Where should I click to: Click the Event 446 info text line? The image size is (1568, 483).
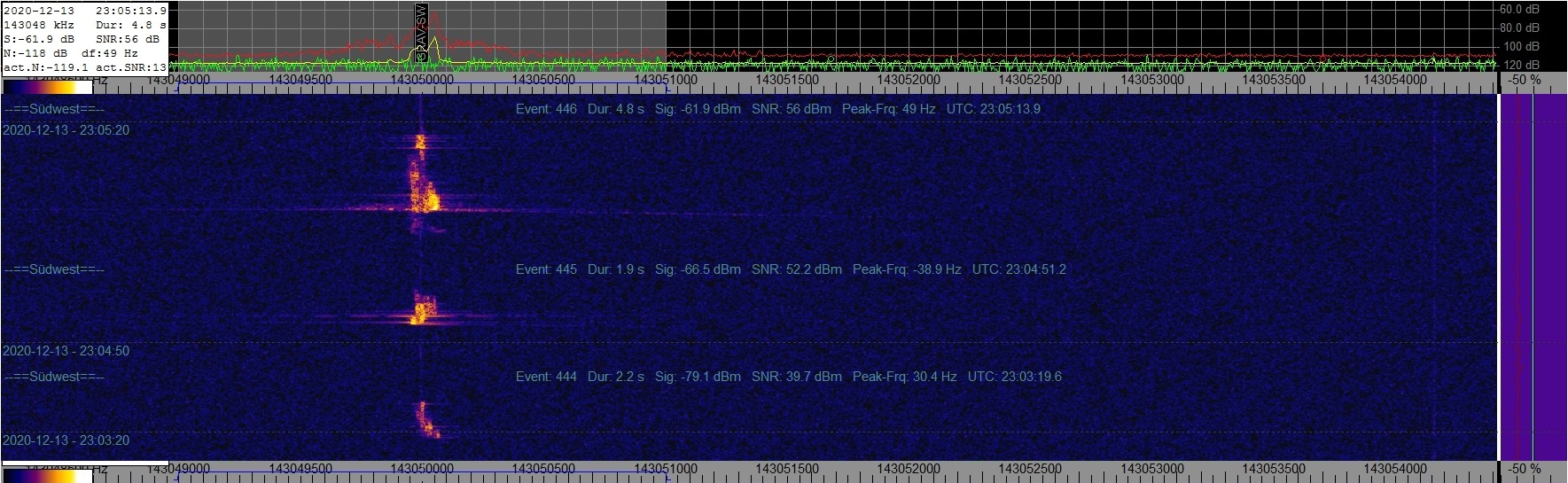tap(777, 109)
